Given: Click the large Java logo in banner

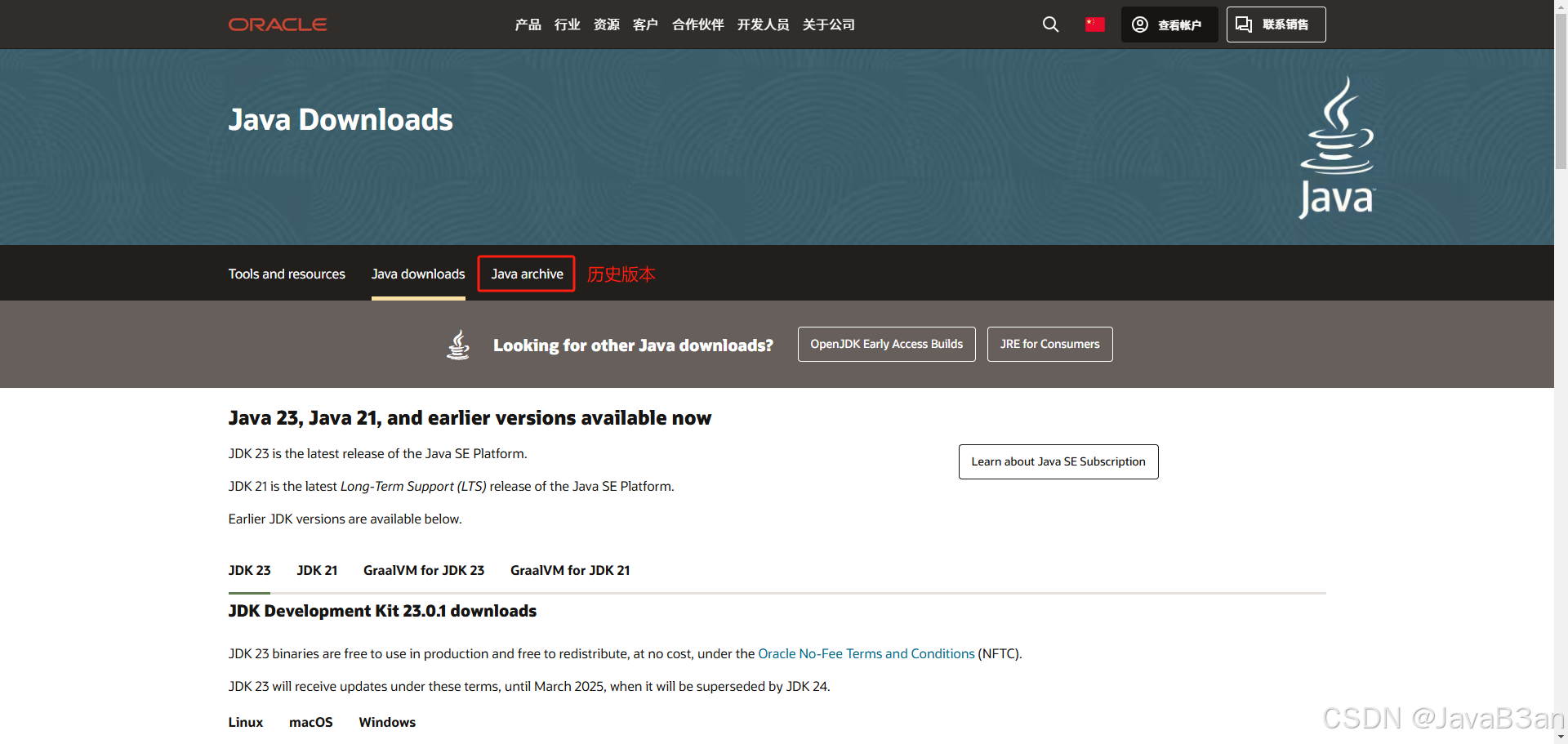Looking at the screenshot, I should tap(1337, 147).
